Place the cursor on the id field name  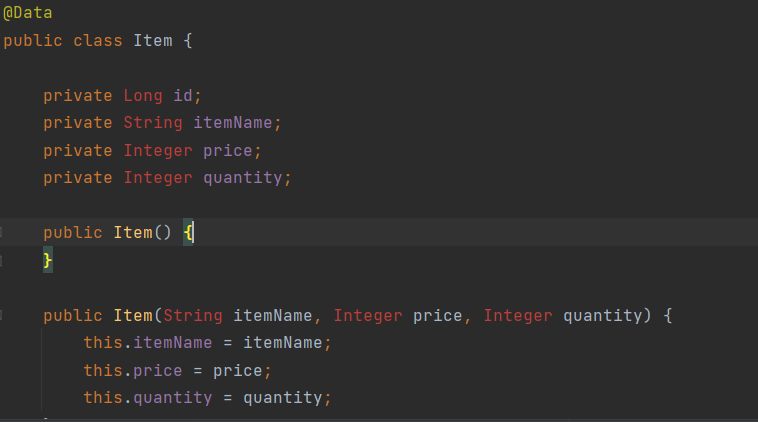pyautogui.click(x=183, y=96)
